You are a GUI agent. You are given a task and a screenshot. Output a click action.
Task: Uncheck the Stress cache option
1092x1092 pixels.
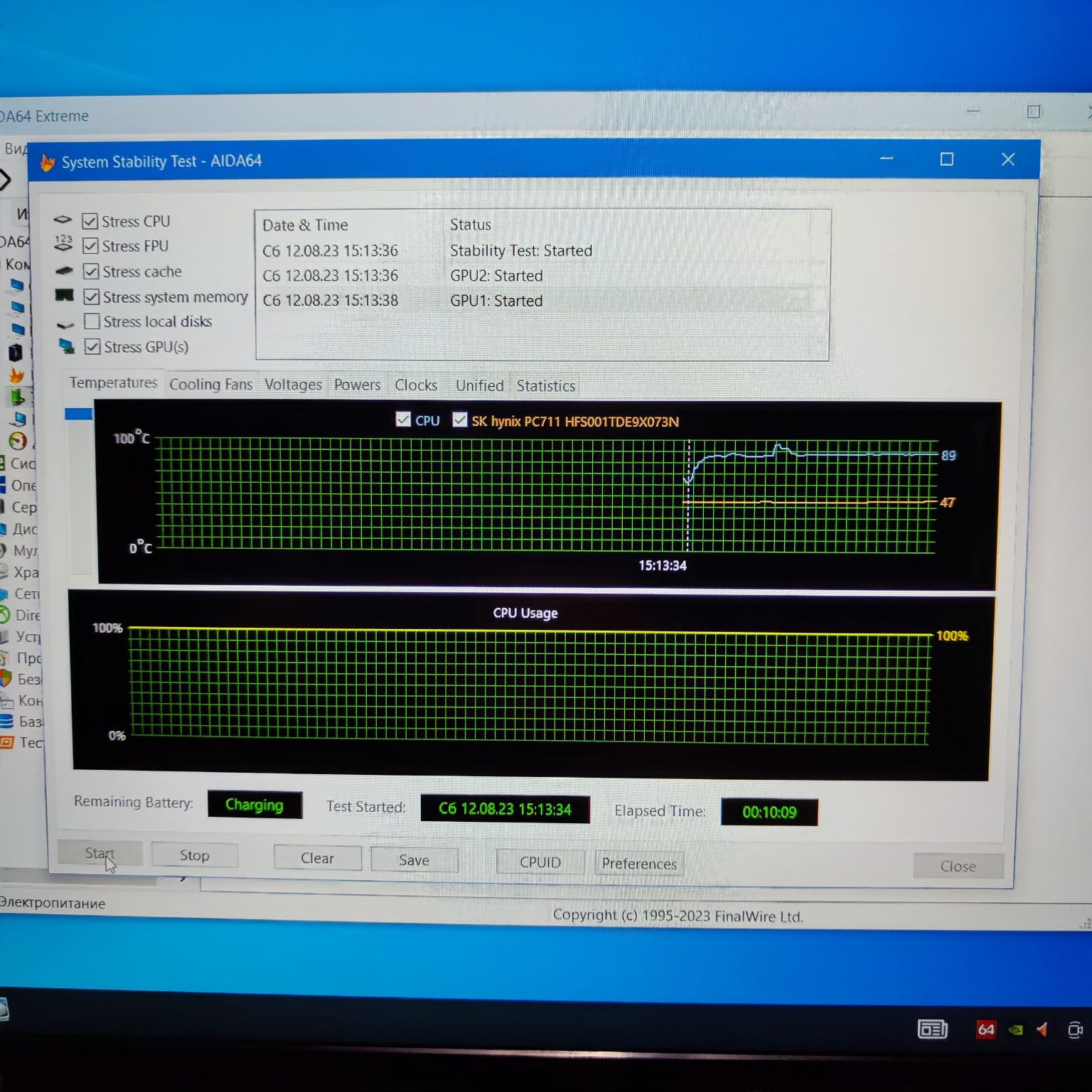(x=91, y=272)
